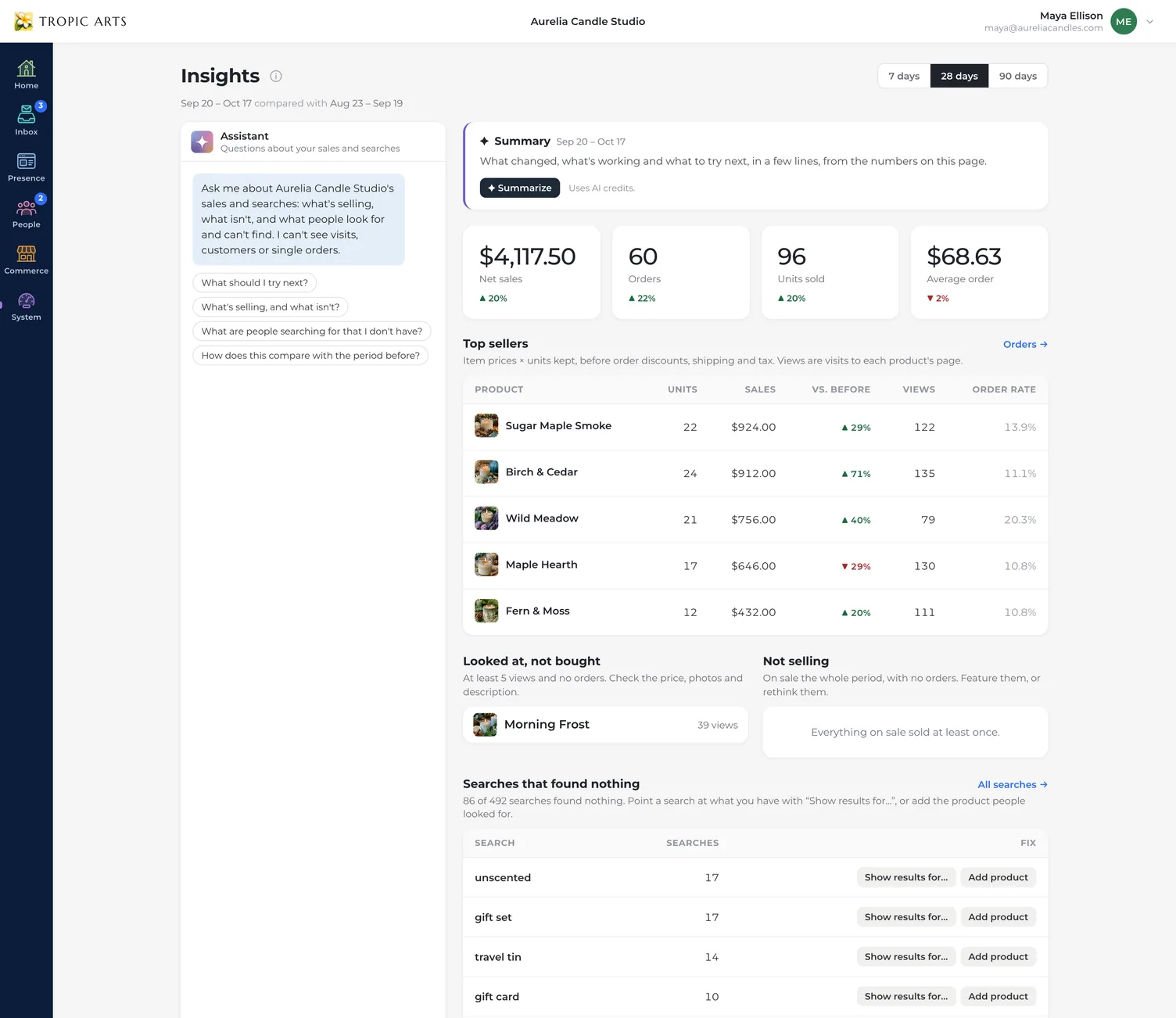
Task: Click the $68.63 Average order figure
Action: click(963, 256)
